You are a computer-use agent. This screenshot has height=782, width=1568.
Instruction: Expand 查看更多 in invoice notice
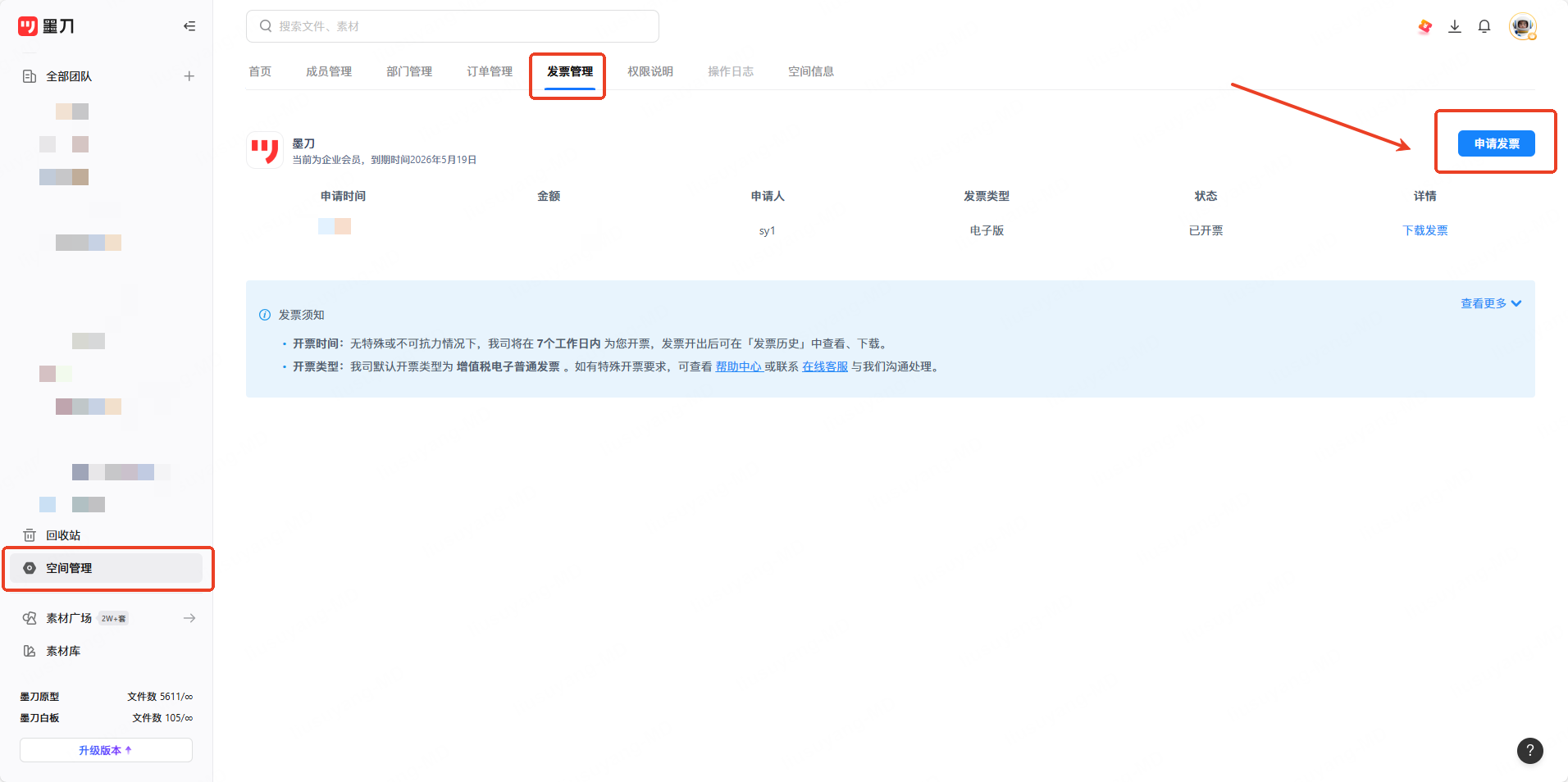pos(1491,303)
